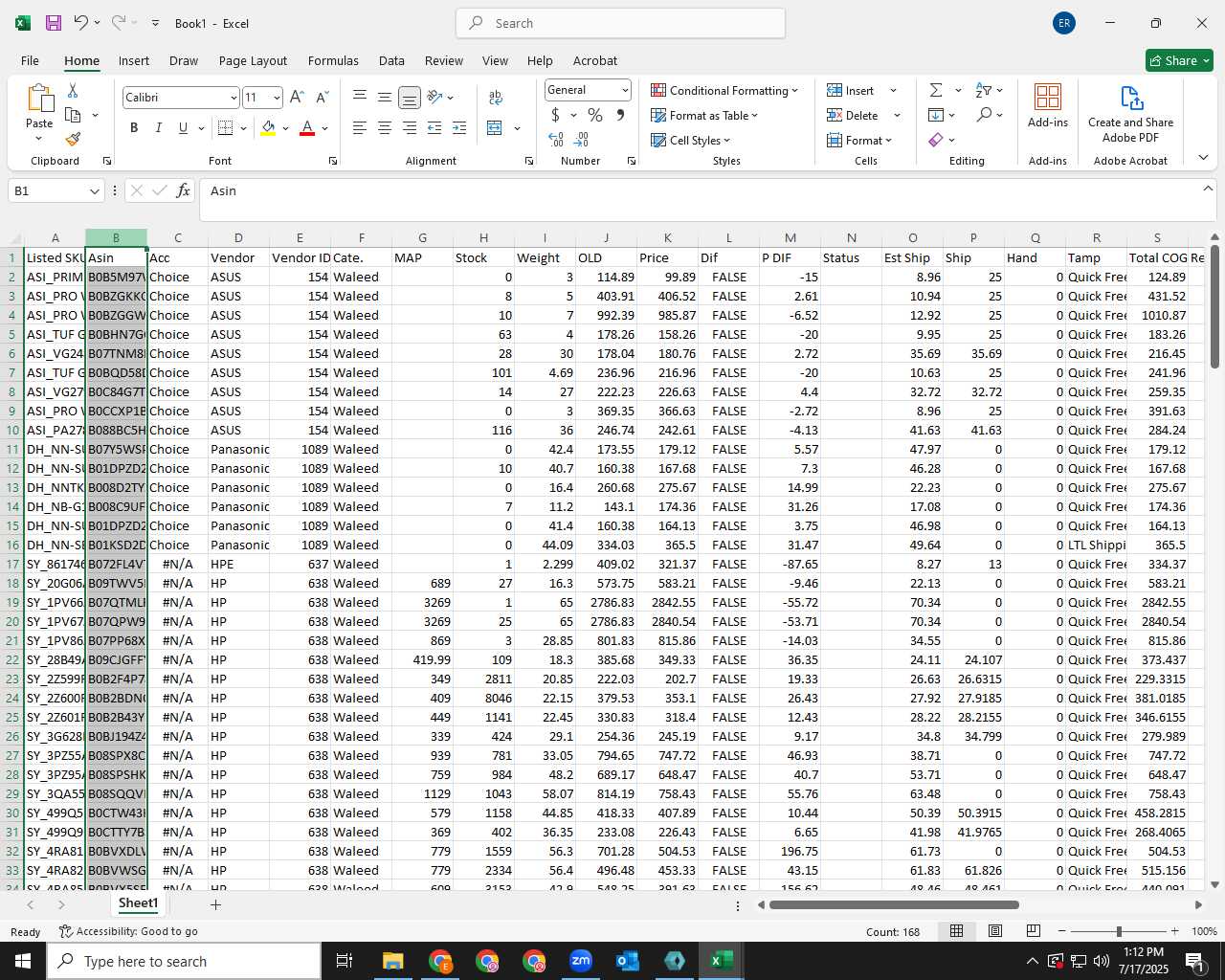Select the Sheet1 tab
1225x980 pixels.
138,903
